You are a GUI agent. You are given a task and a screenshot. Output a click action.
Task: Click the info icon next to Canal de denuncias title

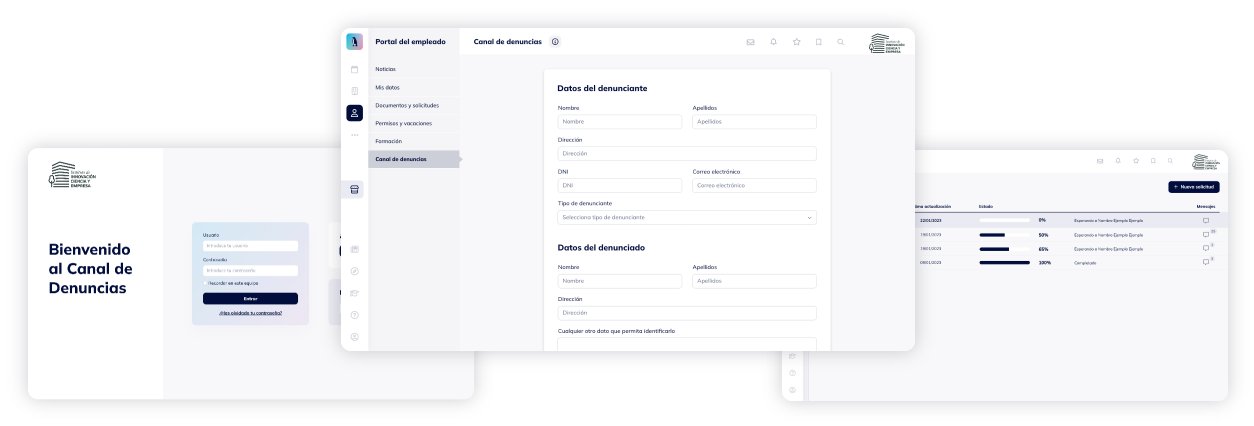(556, 42)
